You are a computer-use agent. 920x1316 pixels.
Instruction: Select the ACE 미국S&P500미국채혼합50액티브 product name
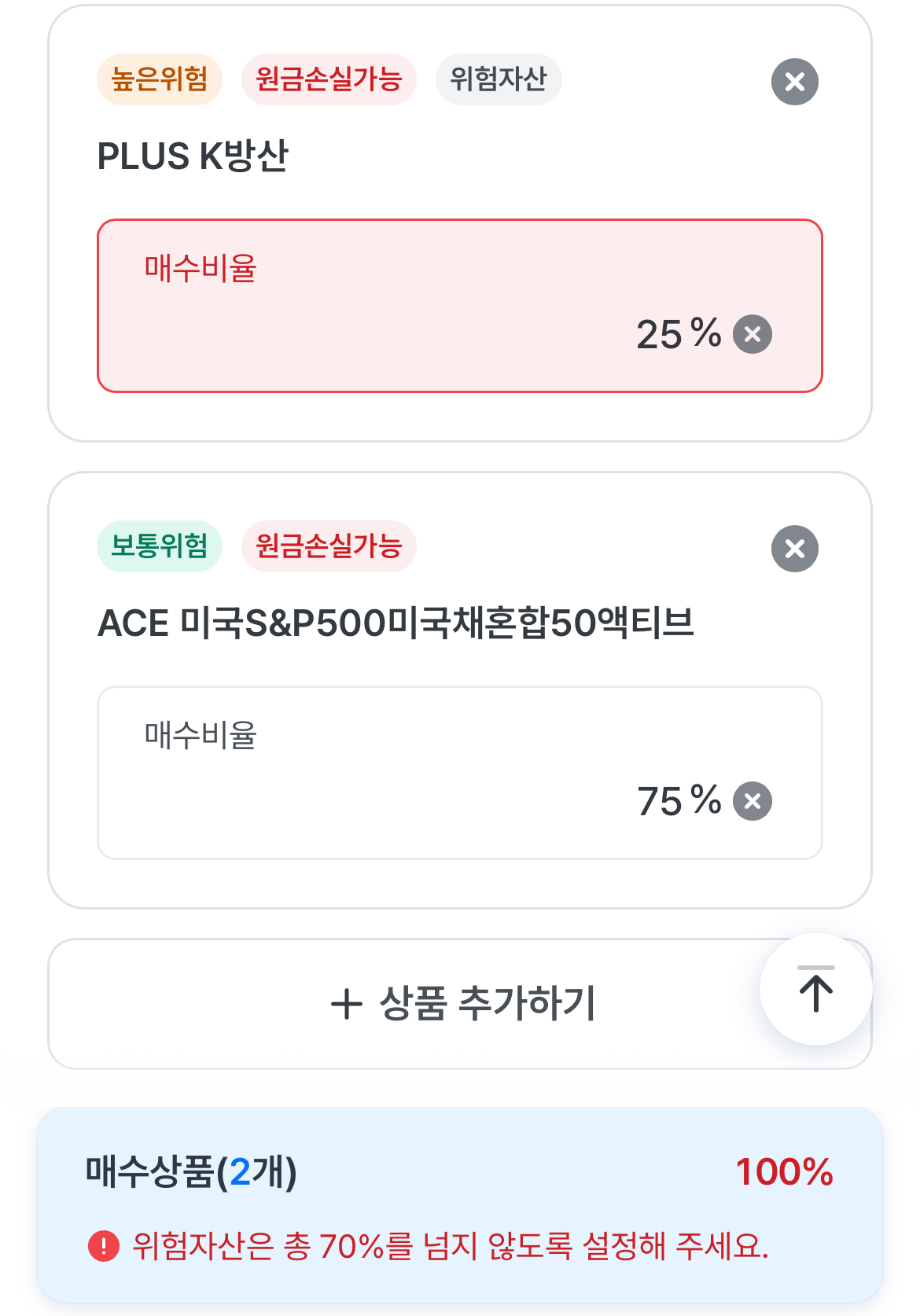[396, 623]
